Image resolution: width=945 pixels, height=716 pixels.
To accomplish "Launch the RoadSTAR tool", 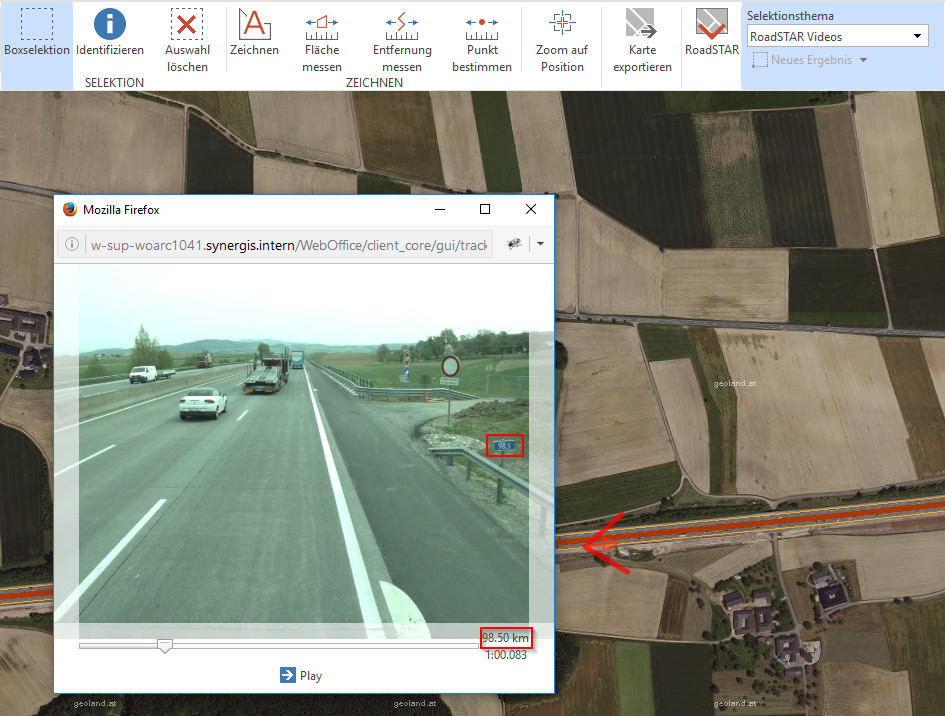I will click(x=712, y=32).
